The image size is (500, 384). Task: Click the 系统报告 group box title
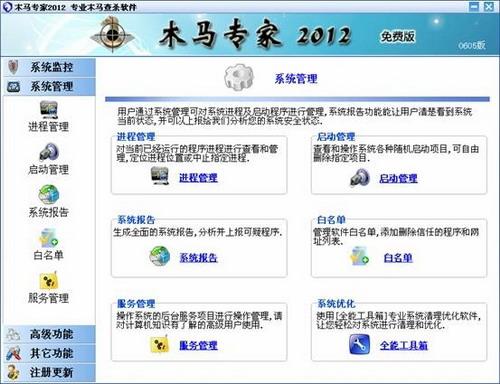click(x=136, y=220)
